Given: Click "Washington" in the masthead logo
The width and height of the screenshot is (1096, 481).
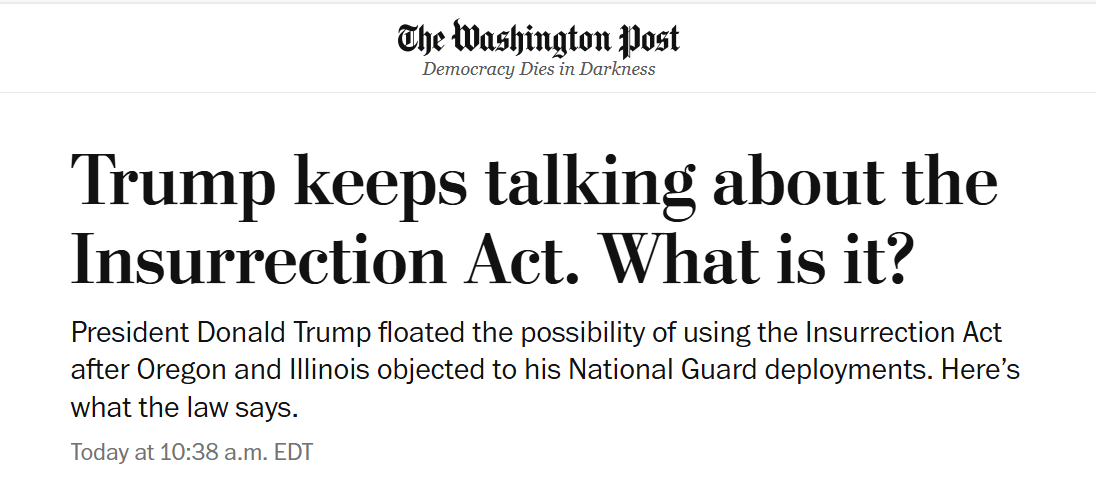Looking at the screenshot, I should click(x=528, y=39).
